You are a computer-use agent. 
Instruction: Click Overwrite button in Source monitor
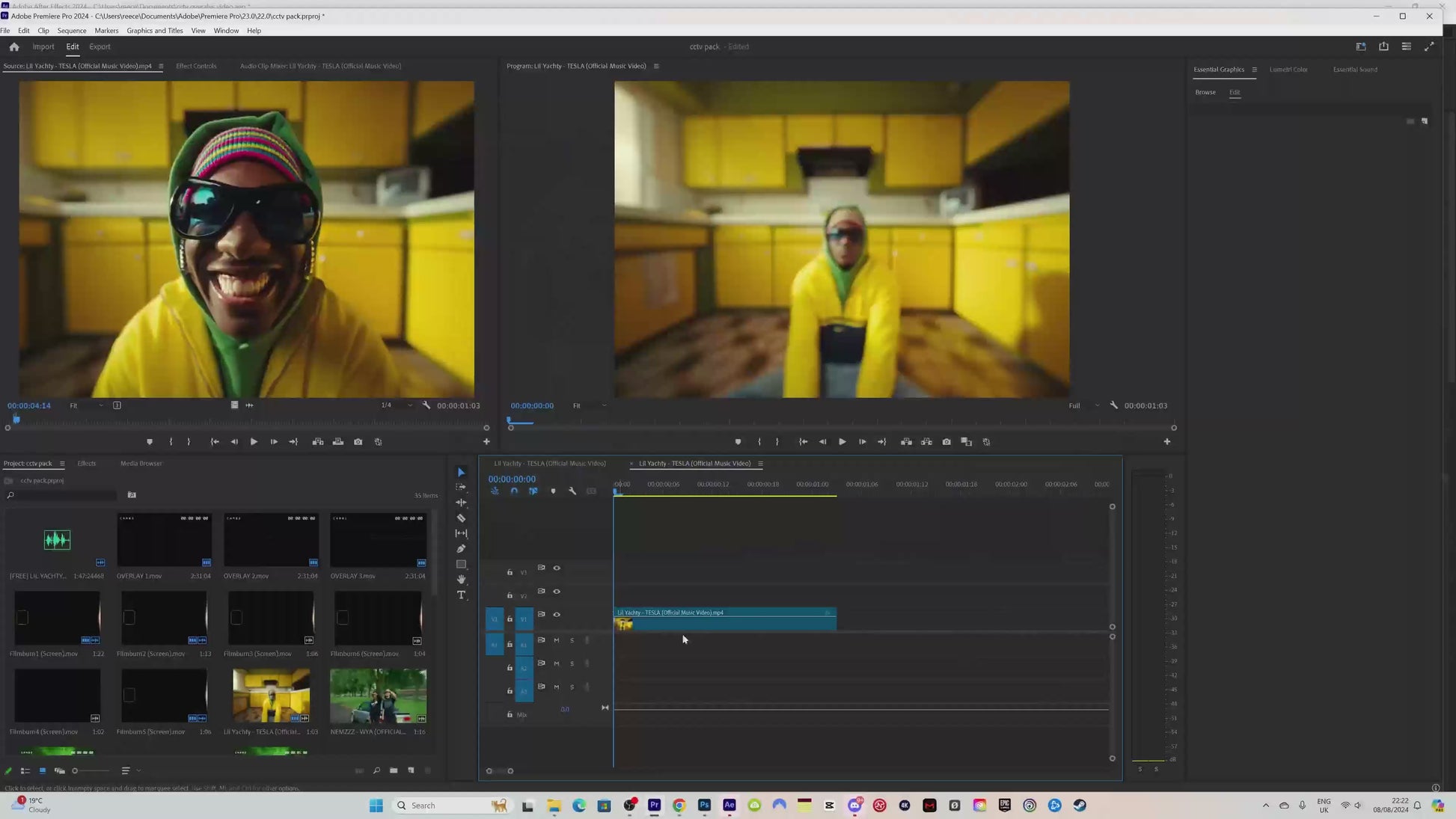(x=338, y=442)
